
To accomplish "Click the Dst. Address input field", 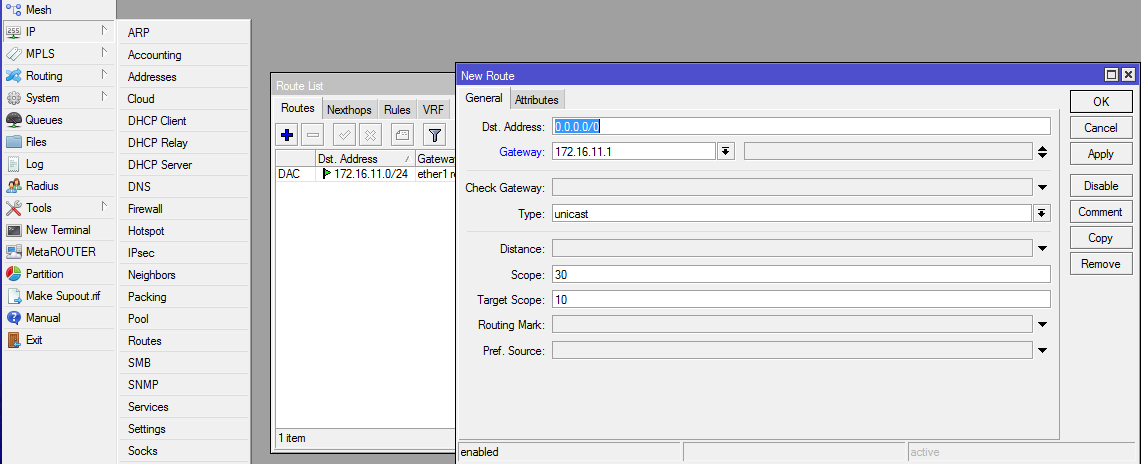I will point(801,126).
